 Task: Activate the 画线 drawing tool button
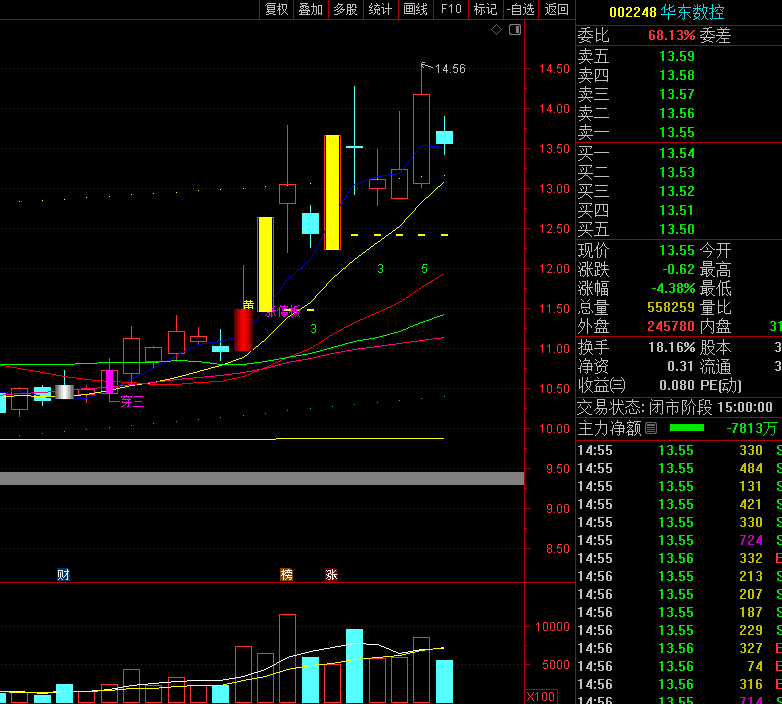point(415,9)
